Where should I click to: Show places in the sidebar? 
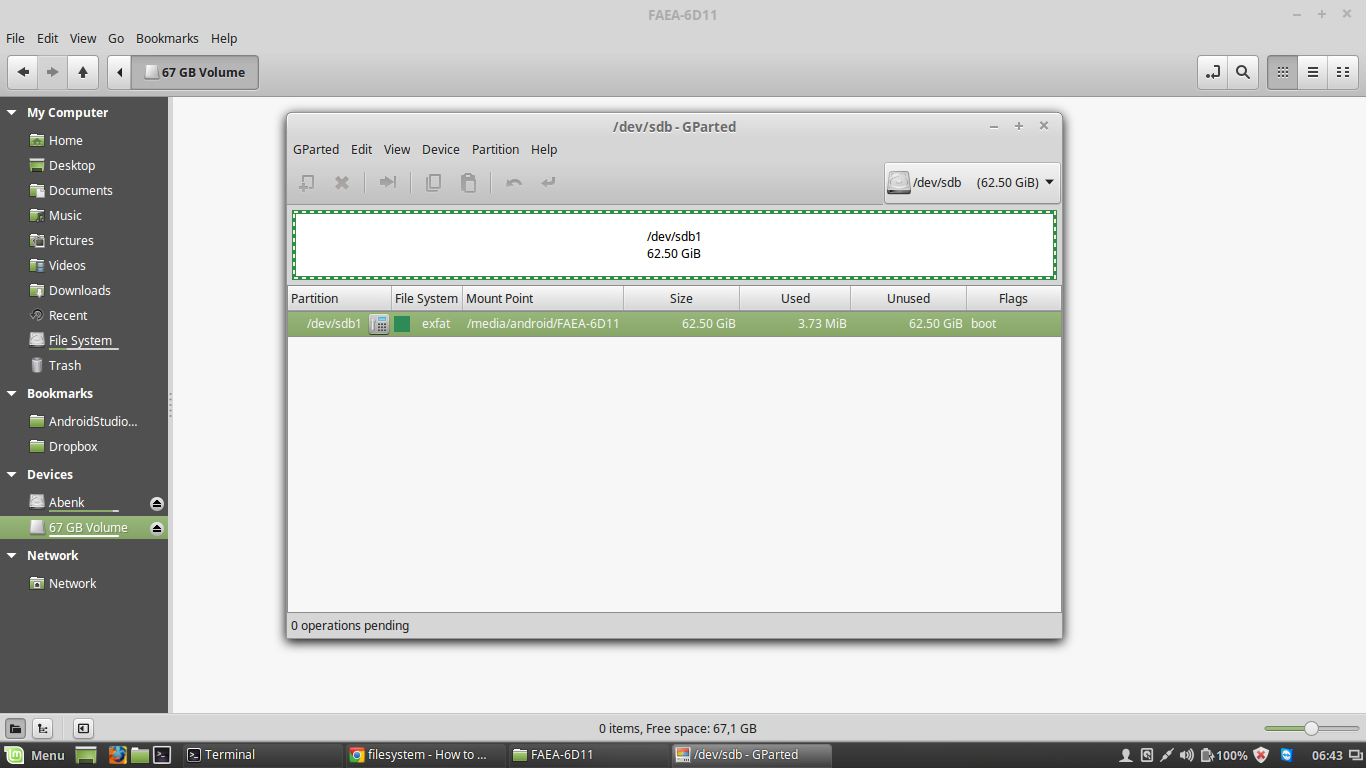pos(16,729)
